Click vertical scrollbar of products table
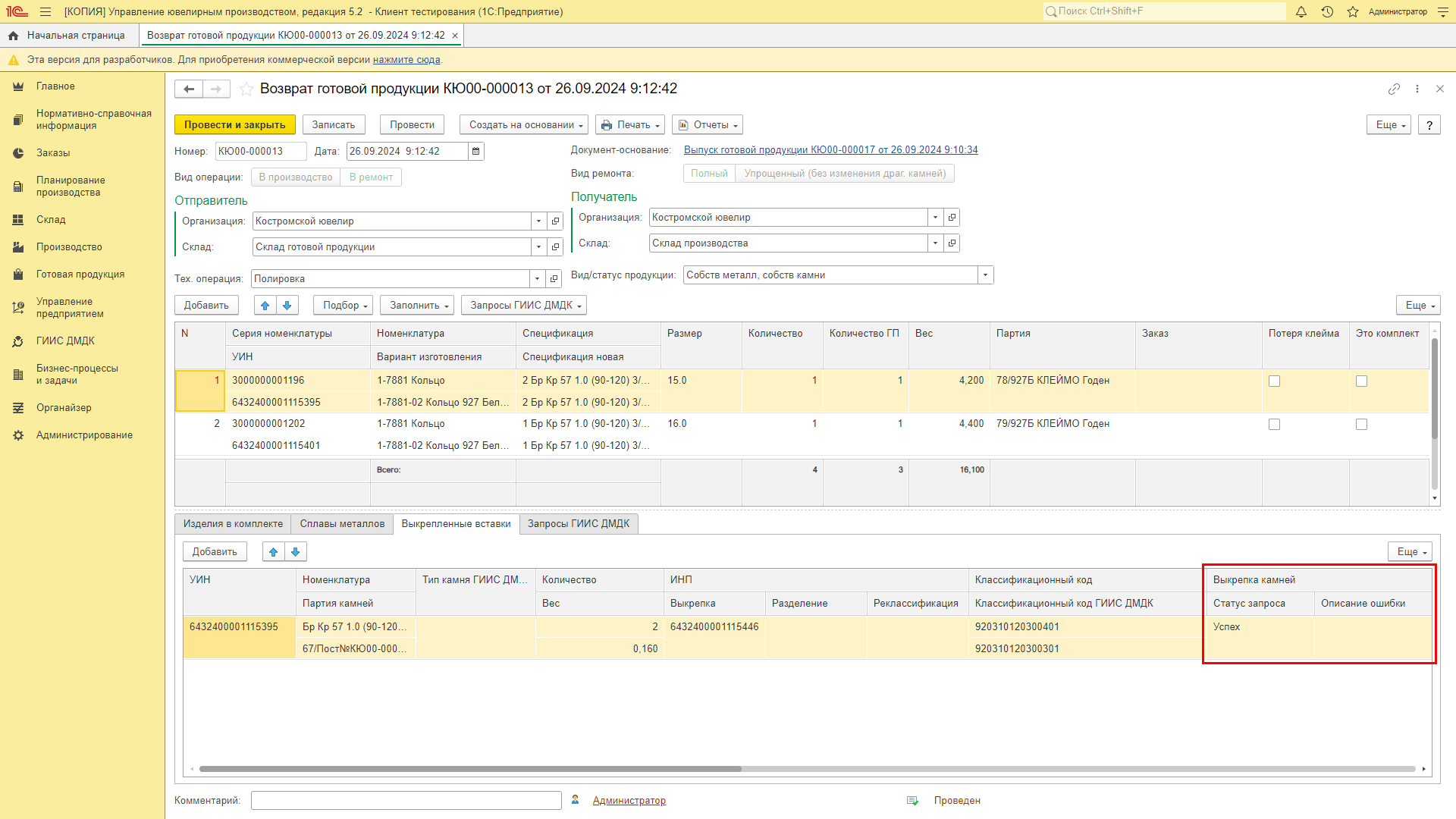 1435,388
